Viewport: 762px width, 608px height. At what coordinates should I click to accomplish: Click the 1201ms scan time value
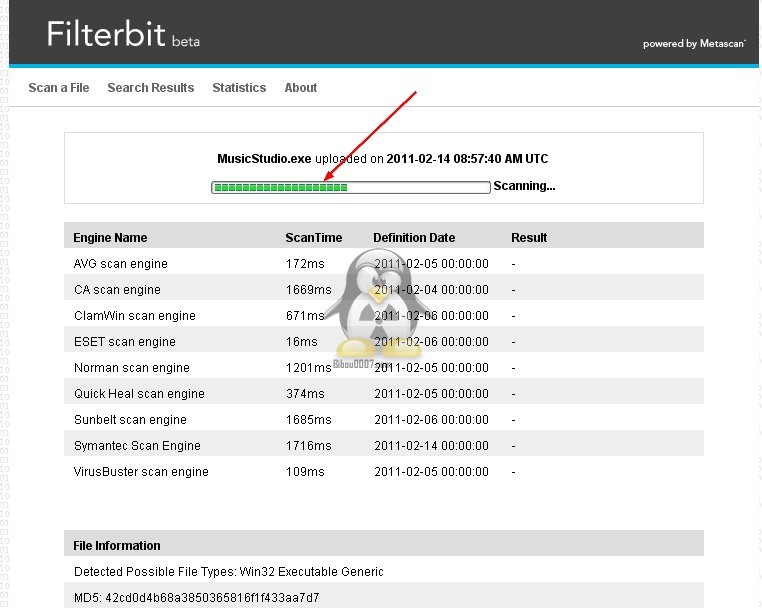point(309,368)
